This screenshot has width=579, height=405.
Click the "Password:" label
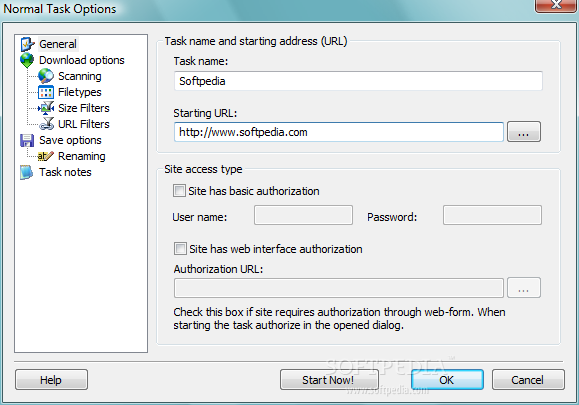coord(392,217)
